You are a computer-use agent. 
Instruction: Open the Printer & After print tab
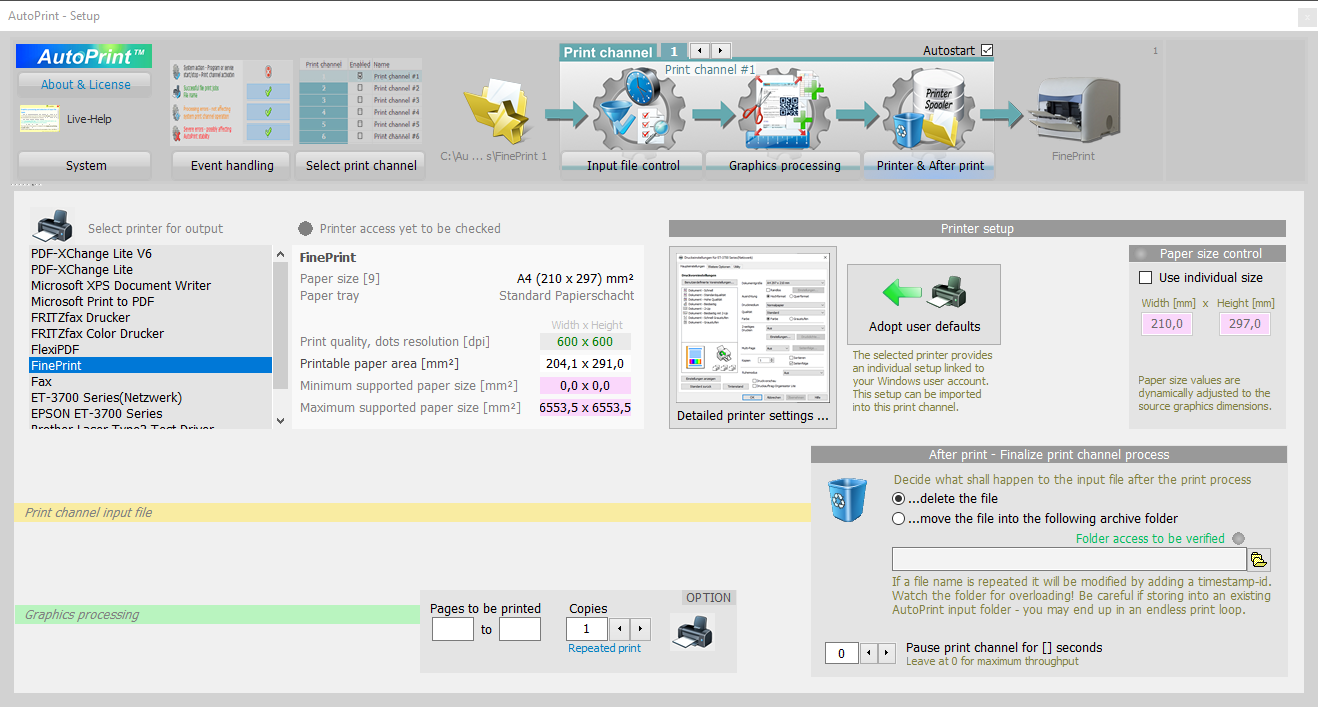930,165
